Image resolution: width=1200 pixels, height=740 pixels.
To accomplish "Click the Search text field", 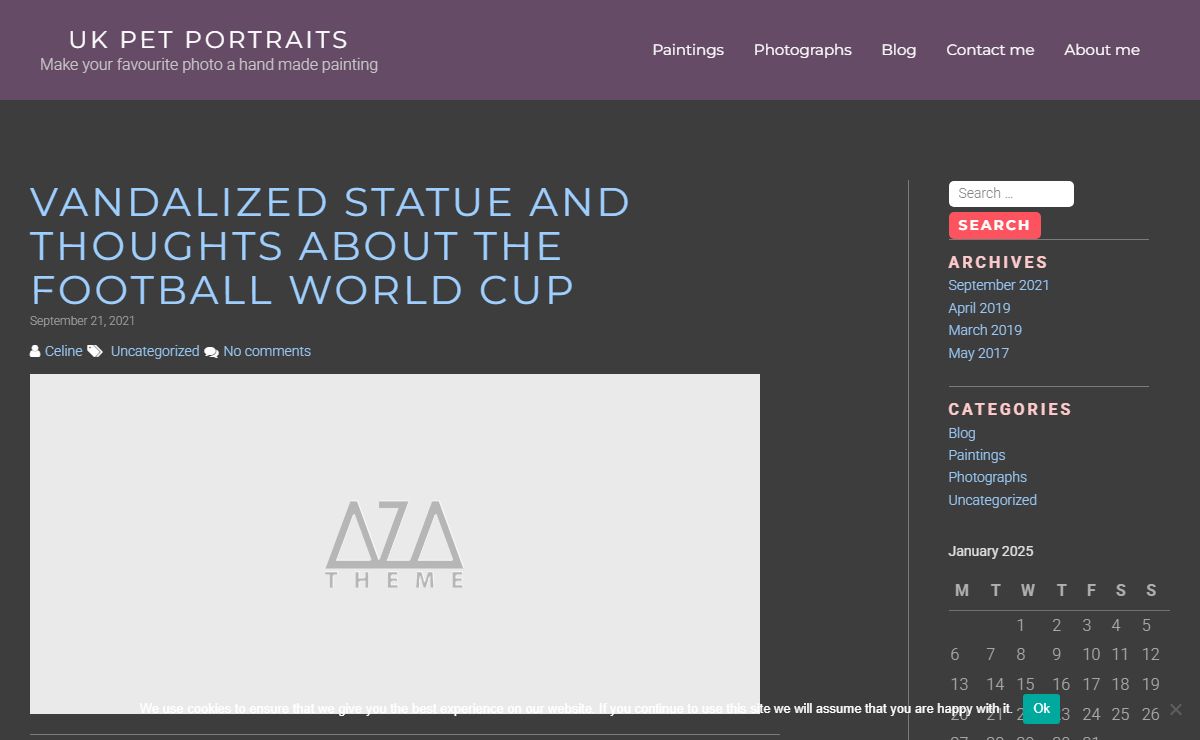I will click(x=1011, y=194).
